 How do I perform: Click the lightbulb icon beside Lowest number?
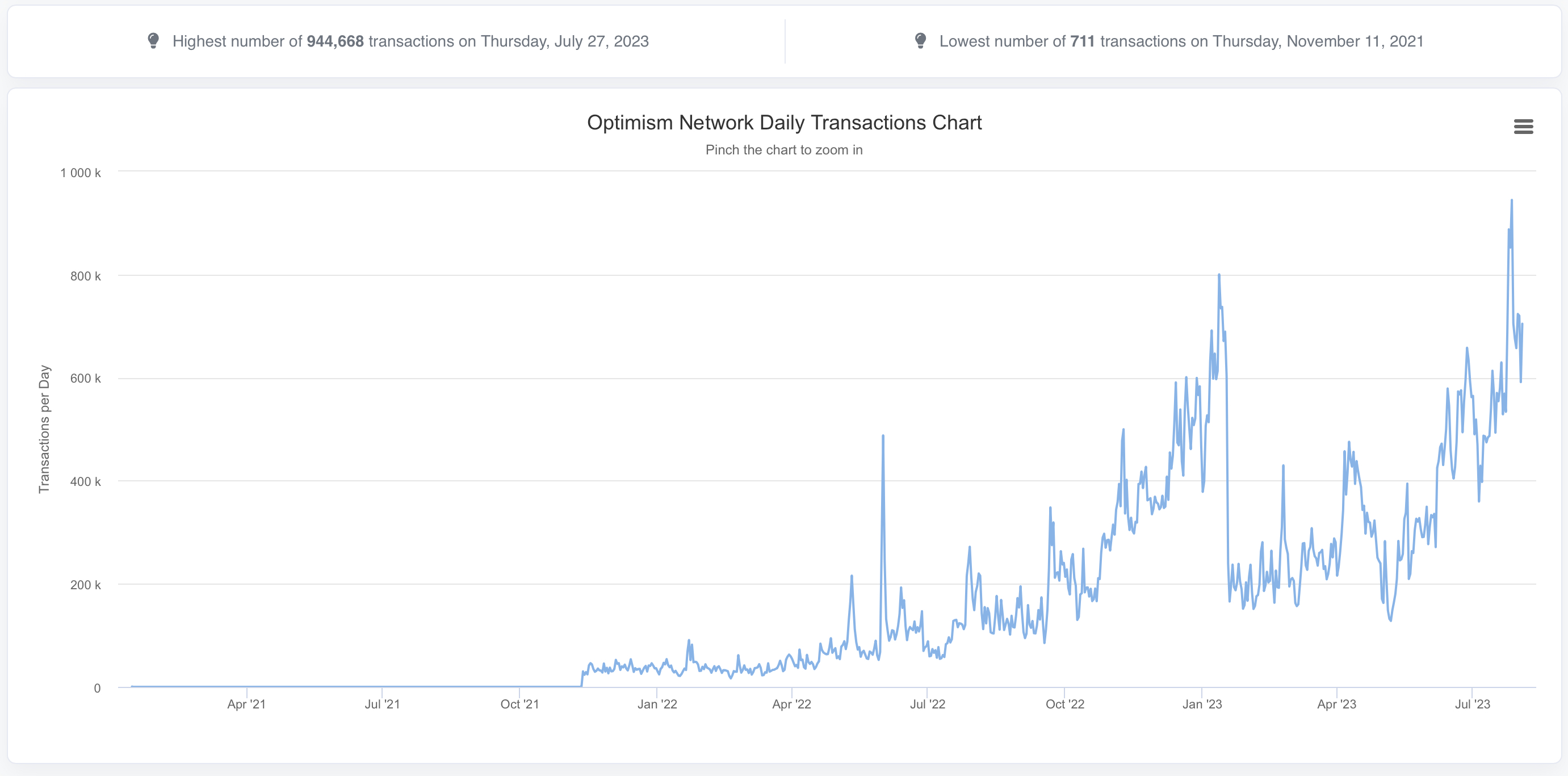tap(920, 41)
